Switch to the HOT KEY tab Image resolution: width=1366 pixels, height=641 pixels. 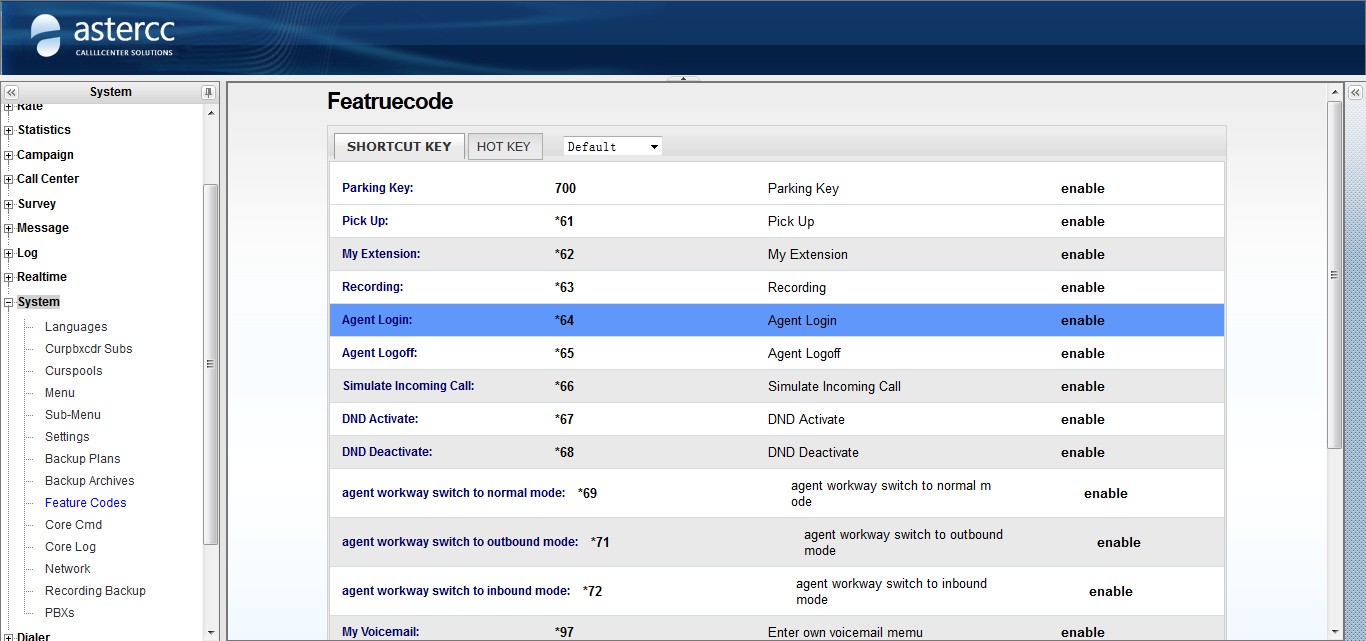(x=503, y=147)
